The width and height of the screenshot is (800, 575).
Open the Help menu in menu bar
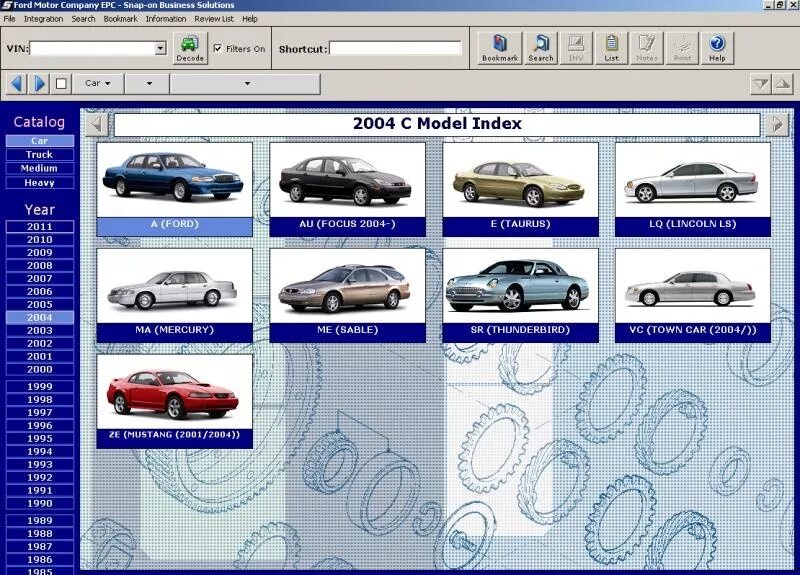pyautogui.click(x=249, y=19)
